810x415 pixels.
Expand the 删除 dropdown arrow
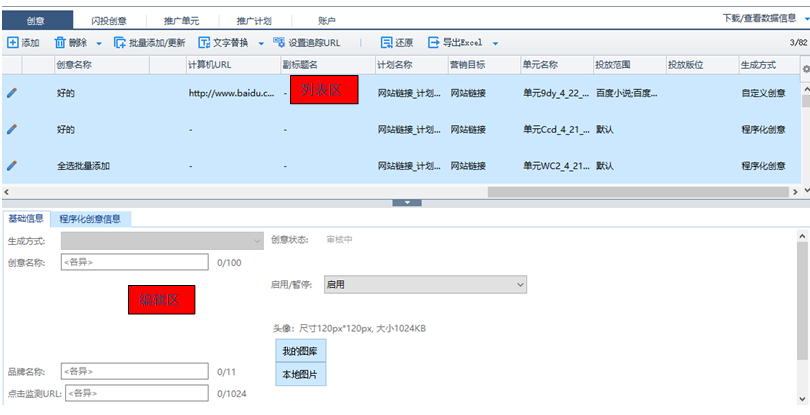coord(99,44)
